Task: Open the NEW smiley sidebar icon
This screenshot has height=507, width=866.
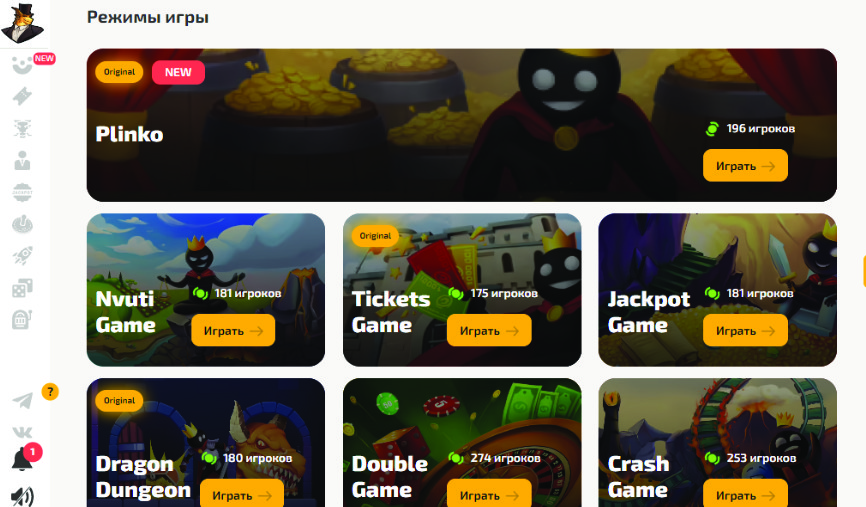Action: 23,66
